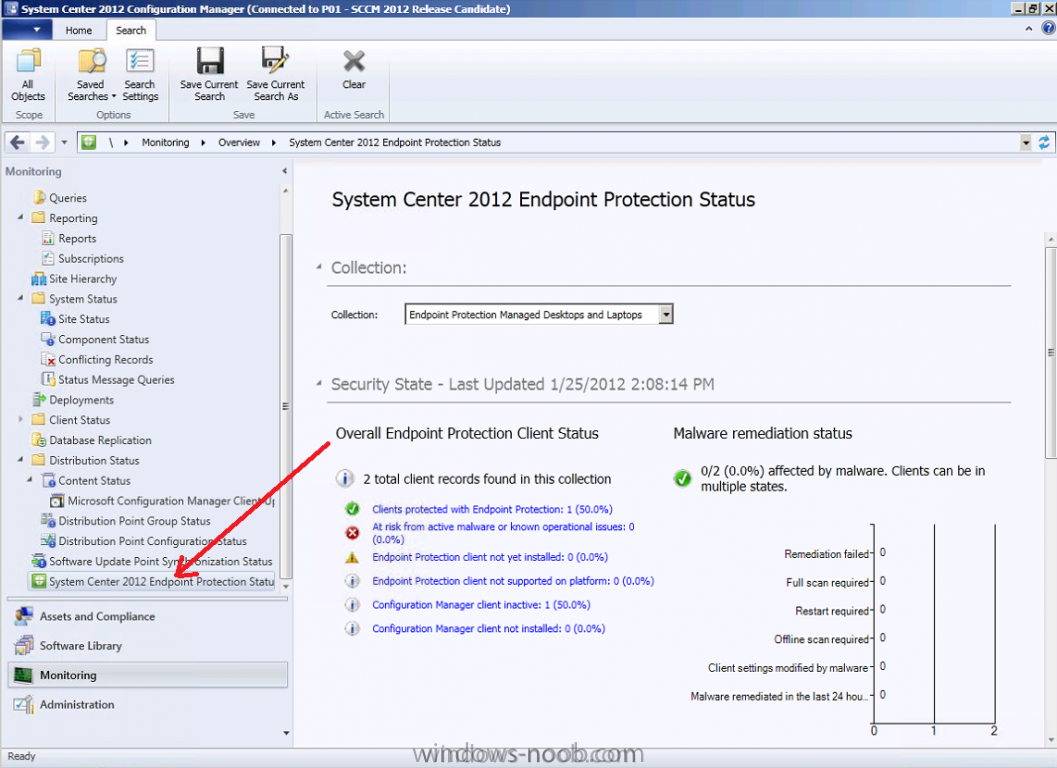The height and width of the screenshot is (768, 1057).
Task: Open the address bar history dropdown
Action: click(1025, 142)
